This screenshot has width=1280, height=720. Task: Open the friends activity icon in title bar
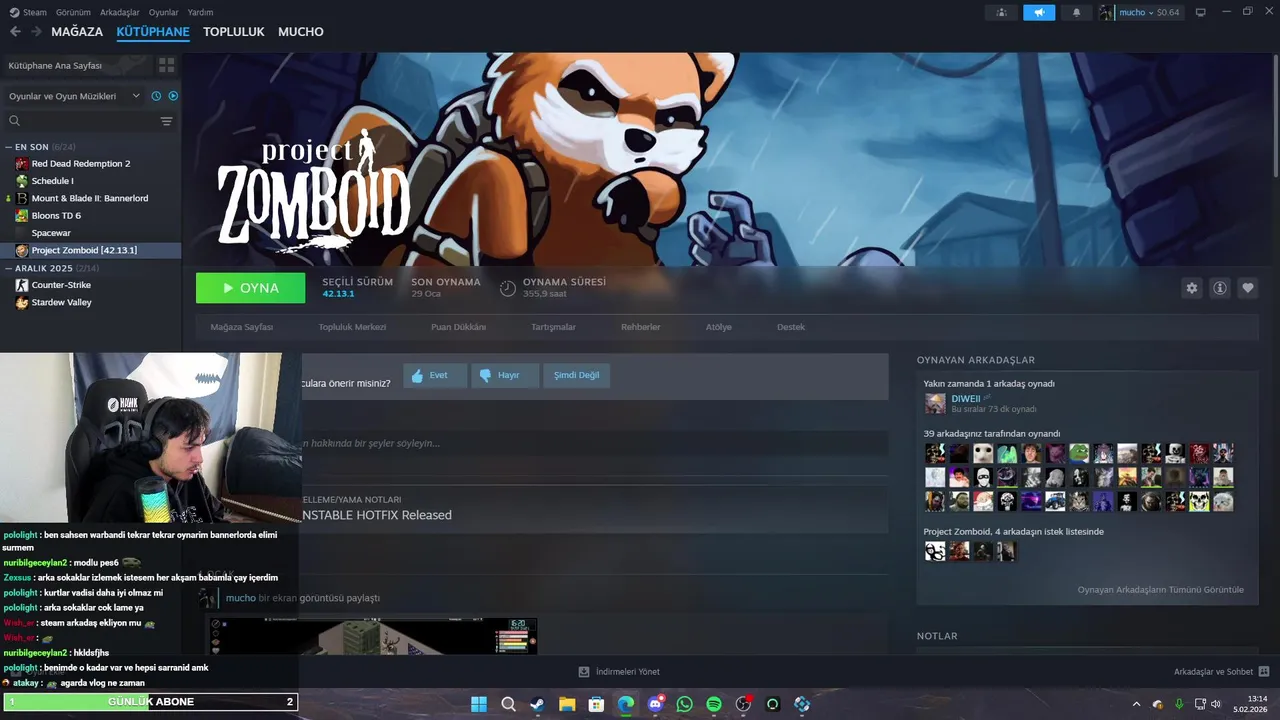[x=1001, y=12]
